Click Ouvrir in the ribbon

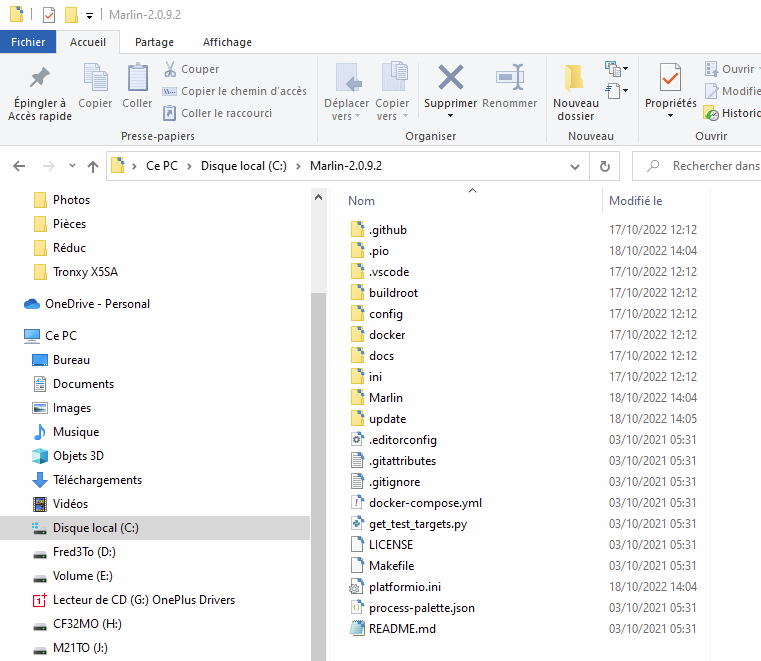click(730, 69)
